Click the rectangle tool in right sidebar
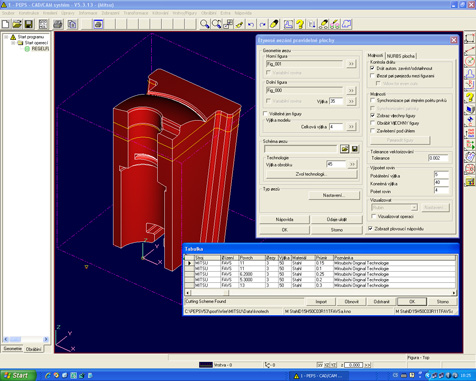The image size is (476, 381). (x=470, y=38)
